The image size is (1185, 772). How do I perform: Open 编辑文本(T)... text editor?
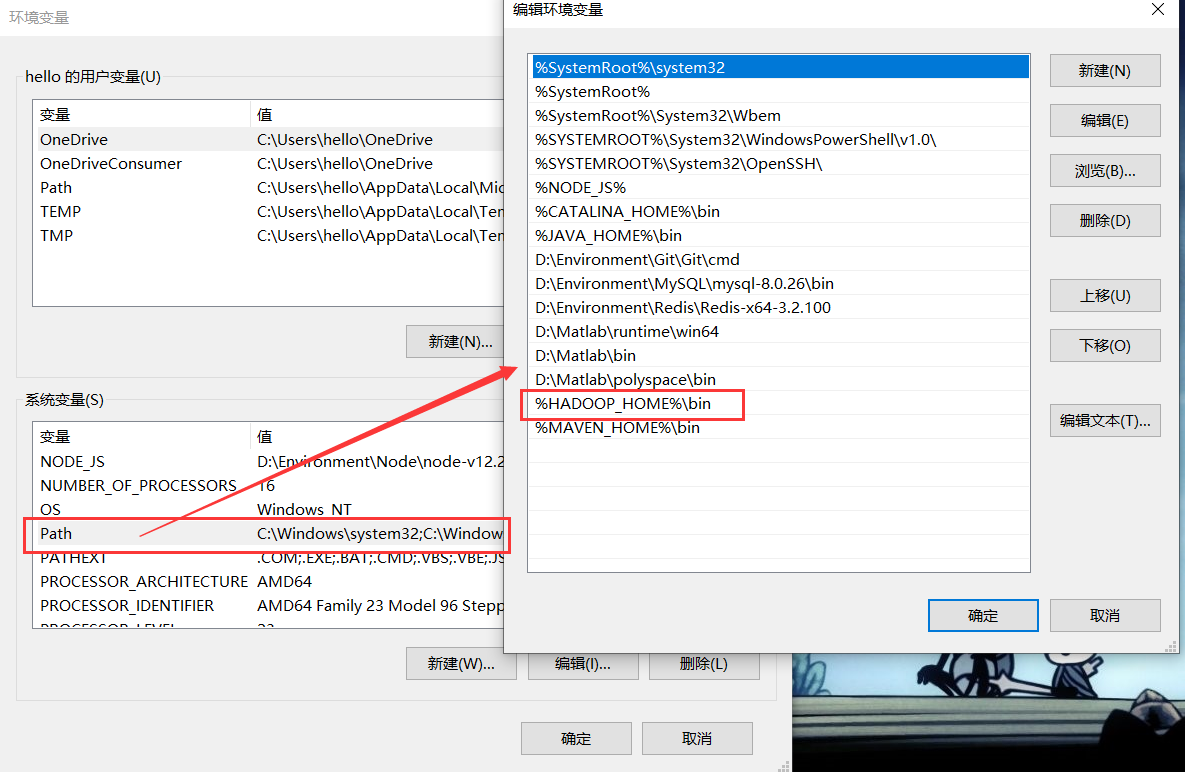pyautogui.click(x=1104, y=421)
